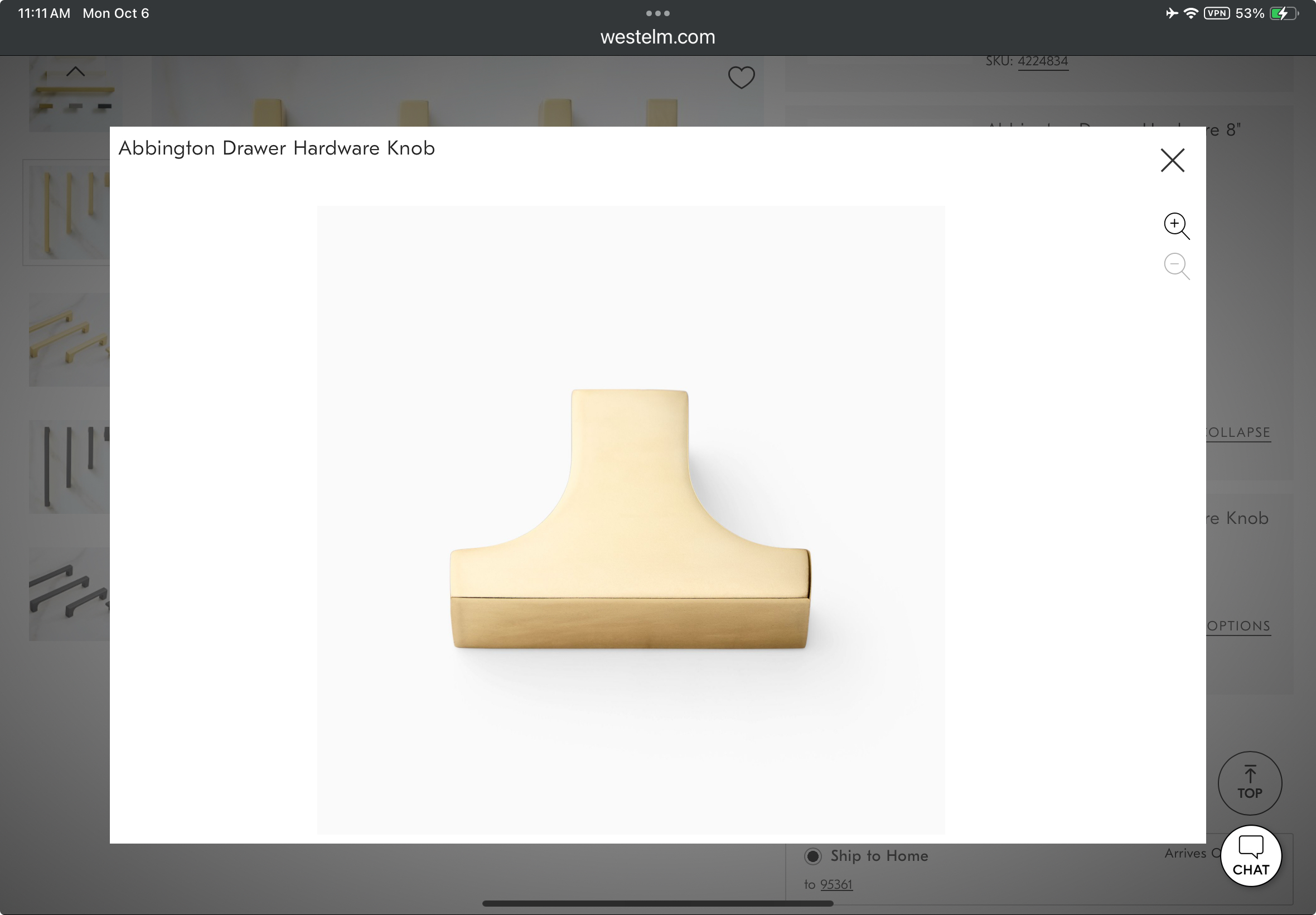Tap the battery status icon
Screen dimensions: 1316x915
point(1283,13)
